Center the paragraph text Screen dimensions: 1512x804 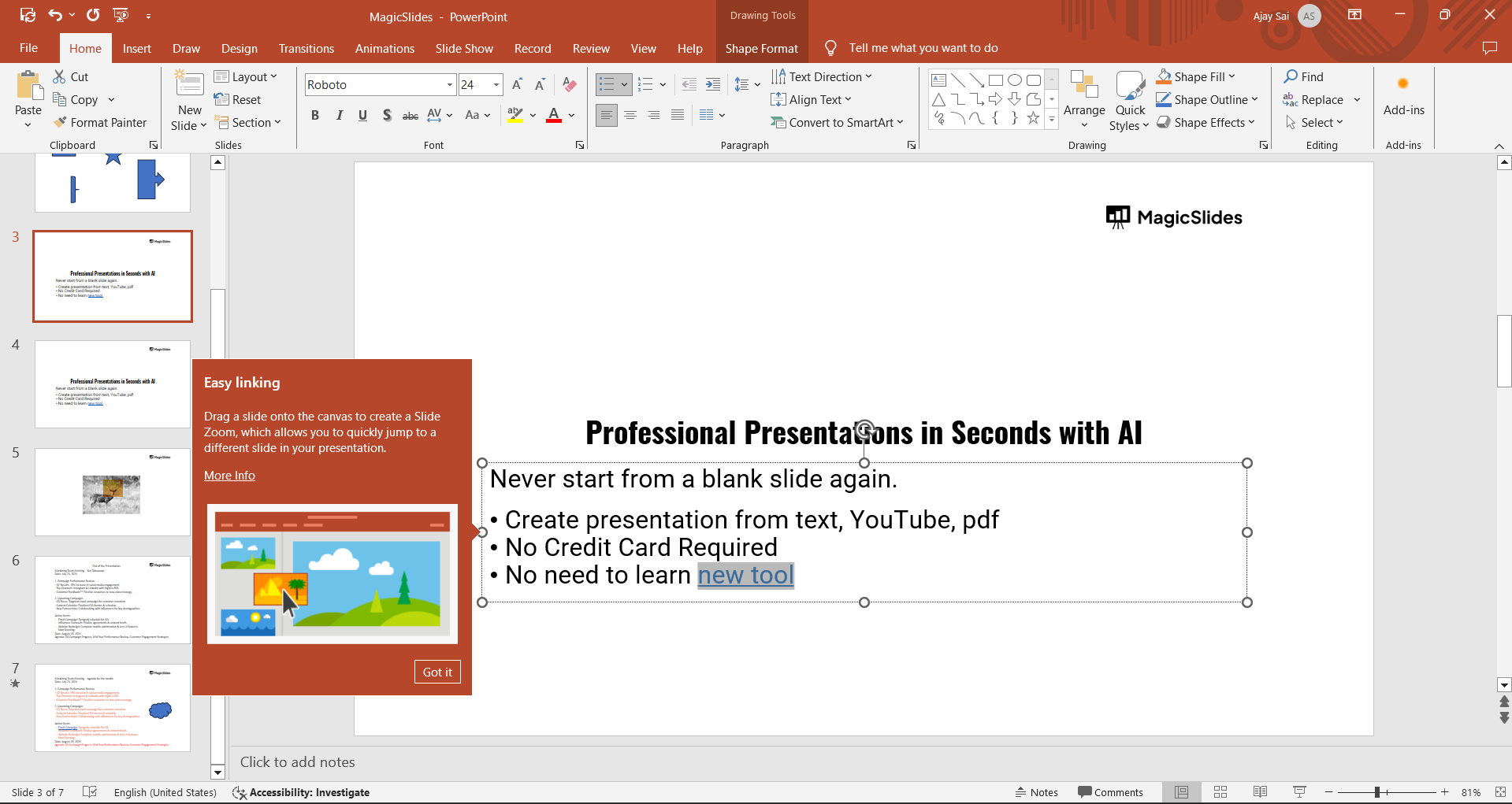pyautogui.click(x=630, y=115)
